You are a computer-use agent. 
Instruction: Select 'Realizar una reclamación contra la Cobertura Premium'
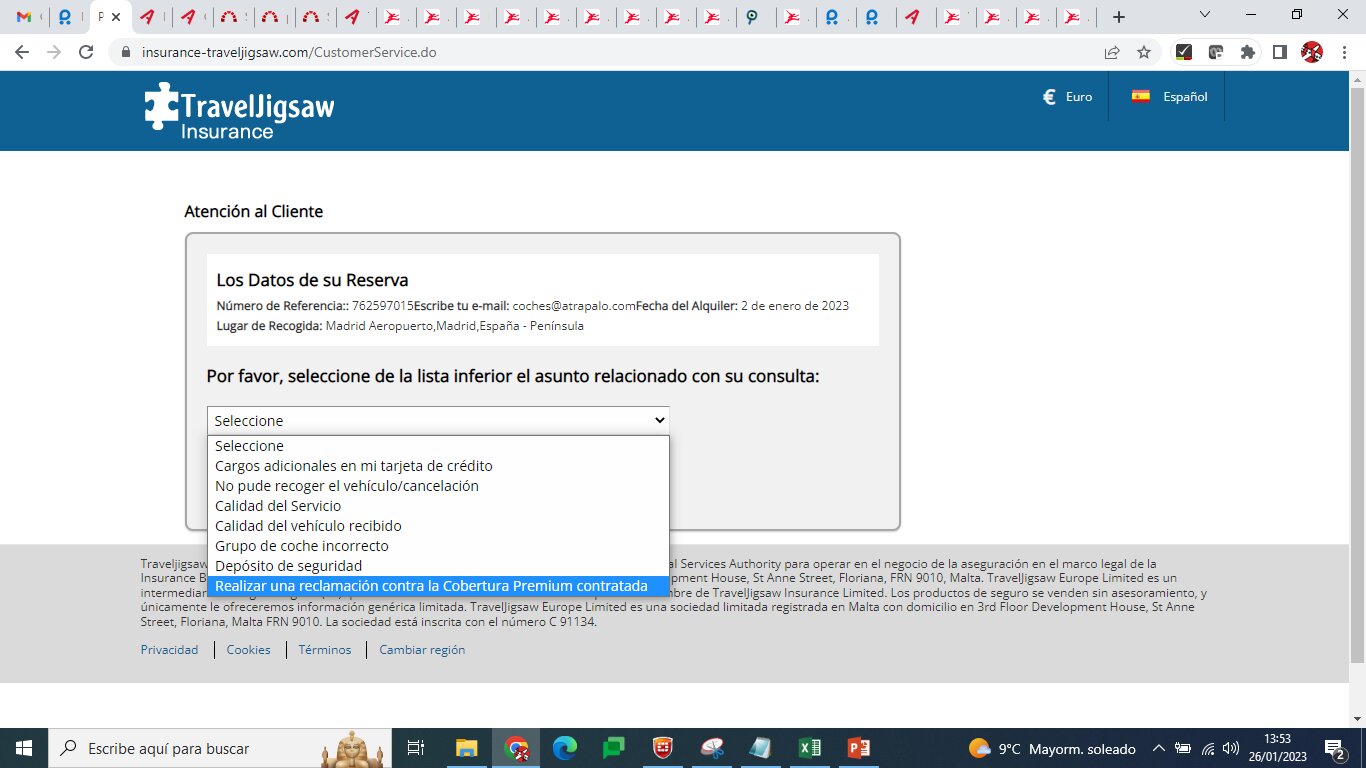[x=438, y=586]
